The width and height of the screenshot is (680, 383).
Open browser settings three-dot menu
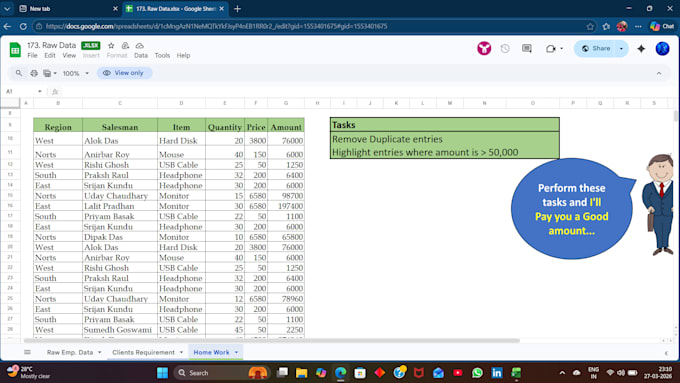pyautogui.click(x=638, y=26)
